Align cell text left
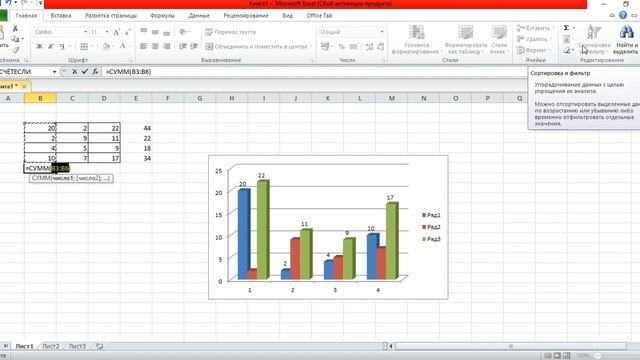Image resolution: width=640 pixels, height=360 pixels. click(x=144, y=47)
